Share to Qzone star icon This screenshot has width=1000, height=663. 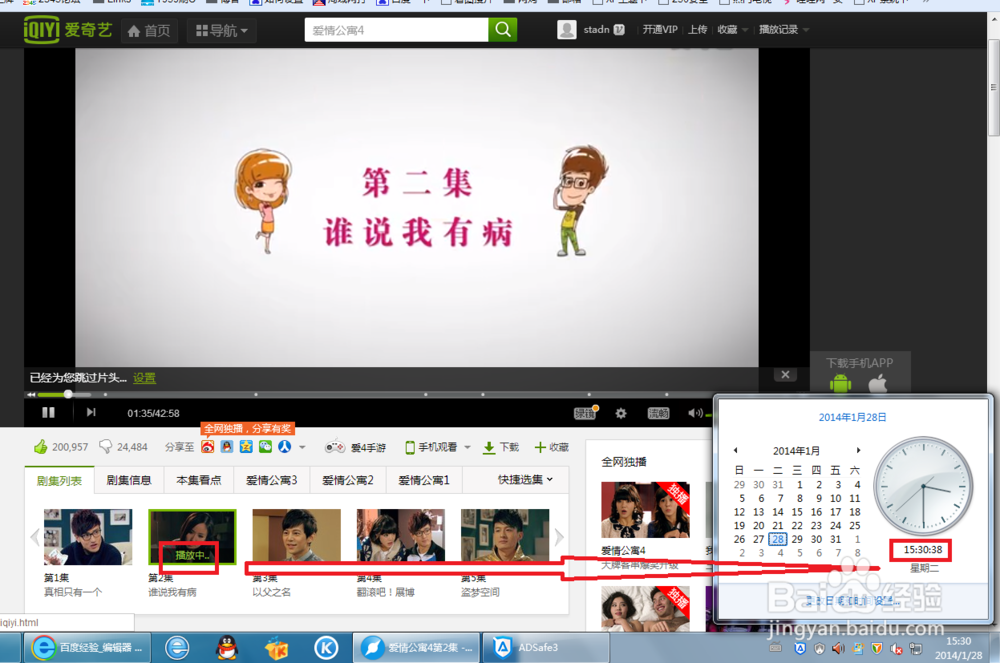[246, 447]
